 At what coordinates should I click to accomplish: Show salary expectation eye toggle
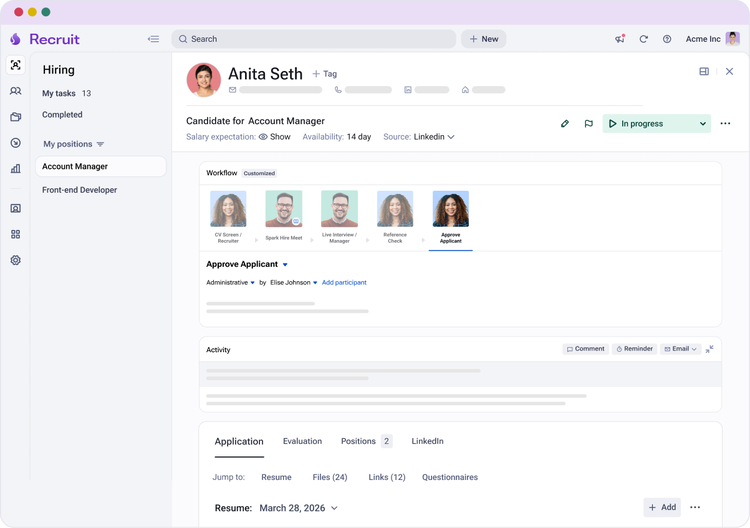[x=275, y=137]
